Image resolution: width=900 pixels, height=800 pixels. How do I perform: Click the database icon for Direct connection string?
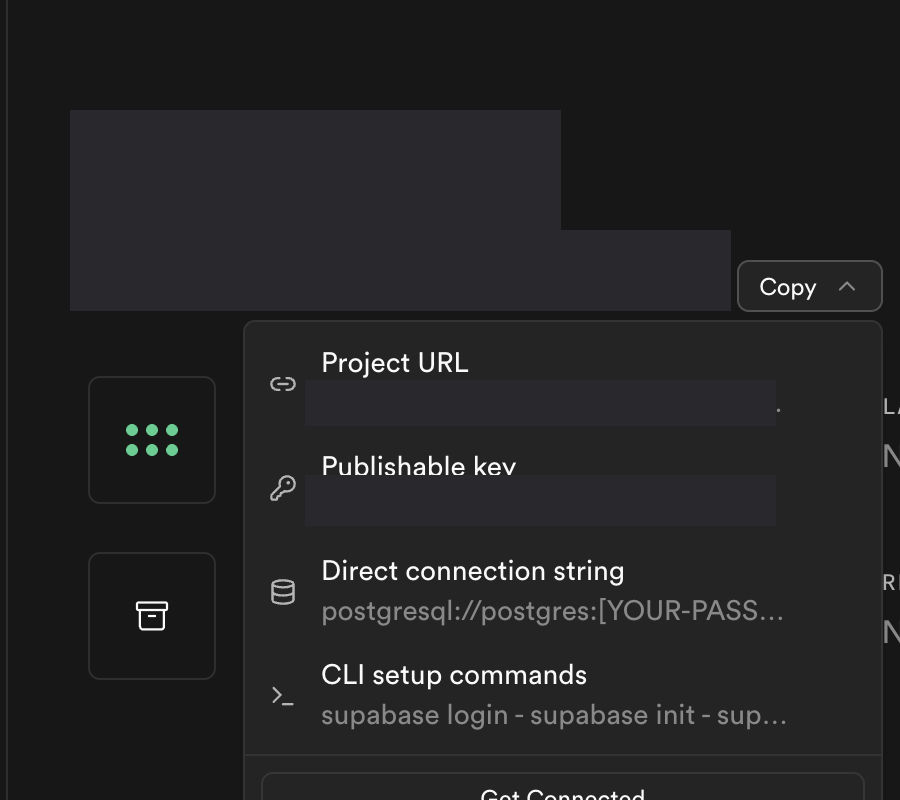(x=283, y=591)
